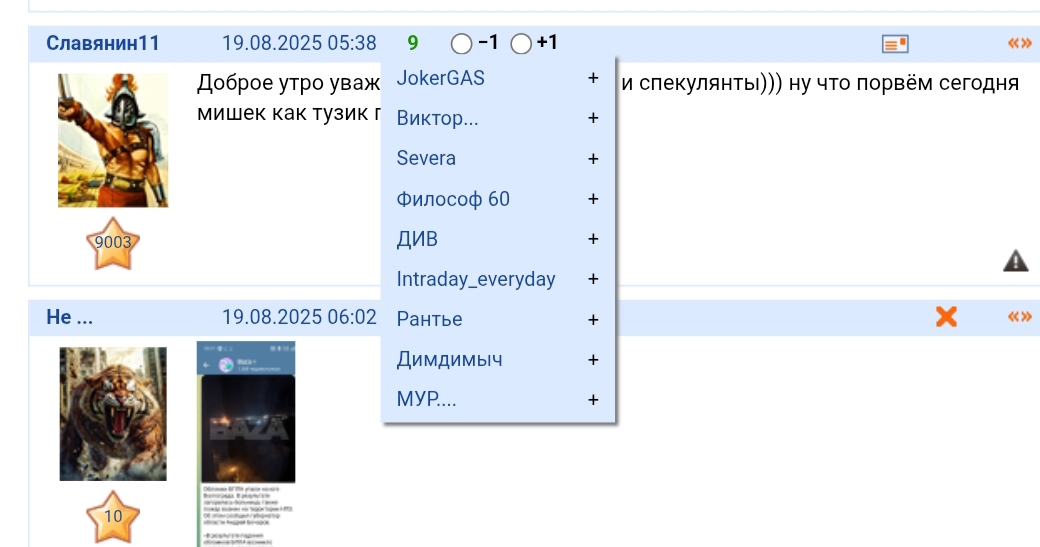The image size is (1040, 547).
Task: Open Рантье in voters list
Action: (429, 319)
